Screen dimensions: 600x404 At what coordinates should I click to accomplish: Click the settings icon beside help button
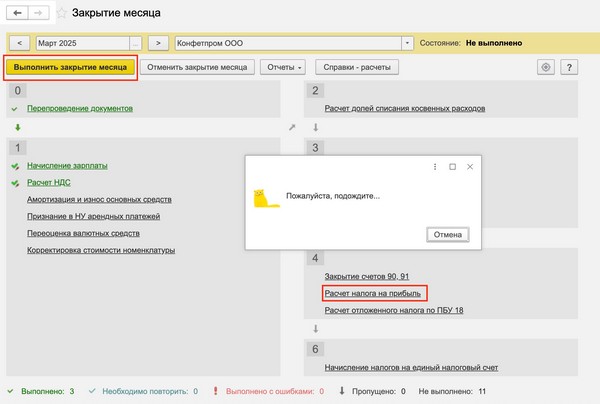click(546, 67)
